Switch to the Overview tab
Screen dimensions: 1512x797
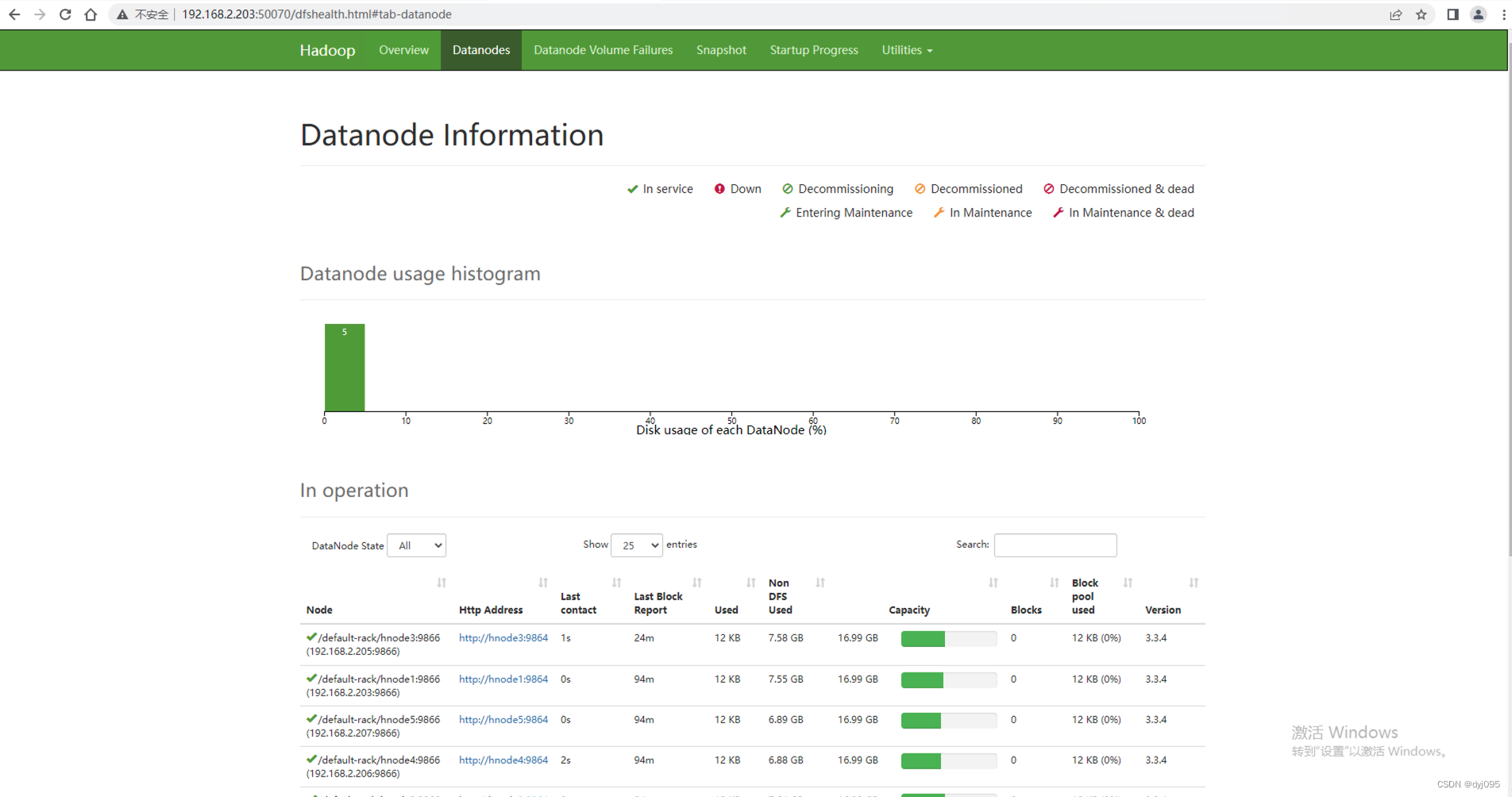(x=403, y=50)
